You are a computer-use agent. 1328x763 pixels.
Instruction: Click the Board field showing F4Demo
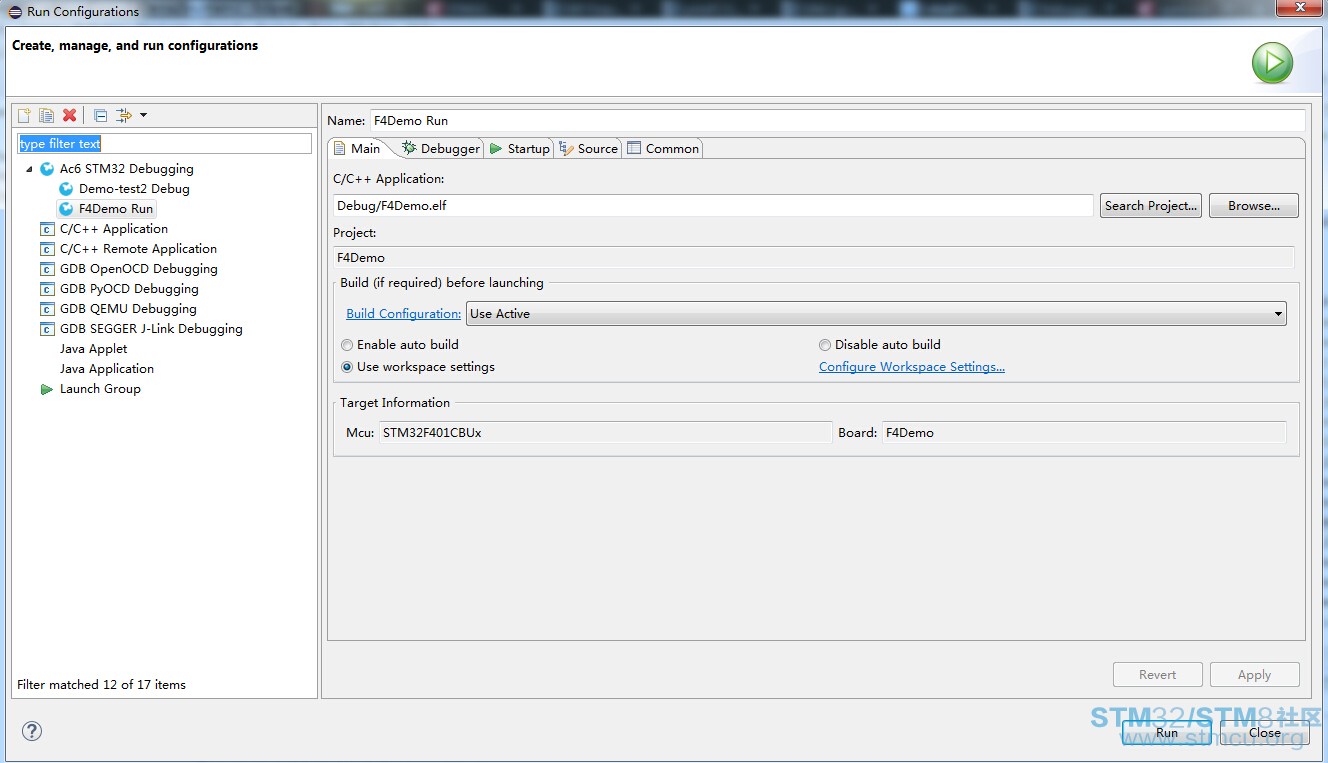pyautogui.click(x=1084, y=433)
